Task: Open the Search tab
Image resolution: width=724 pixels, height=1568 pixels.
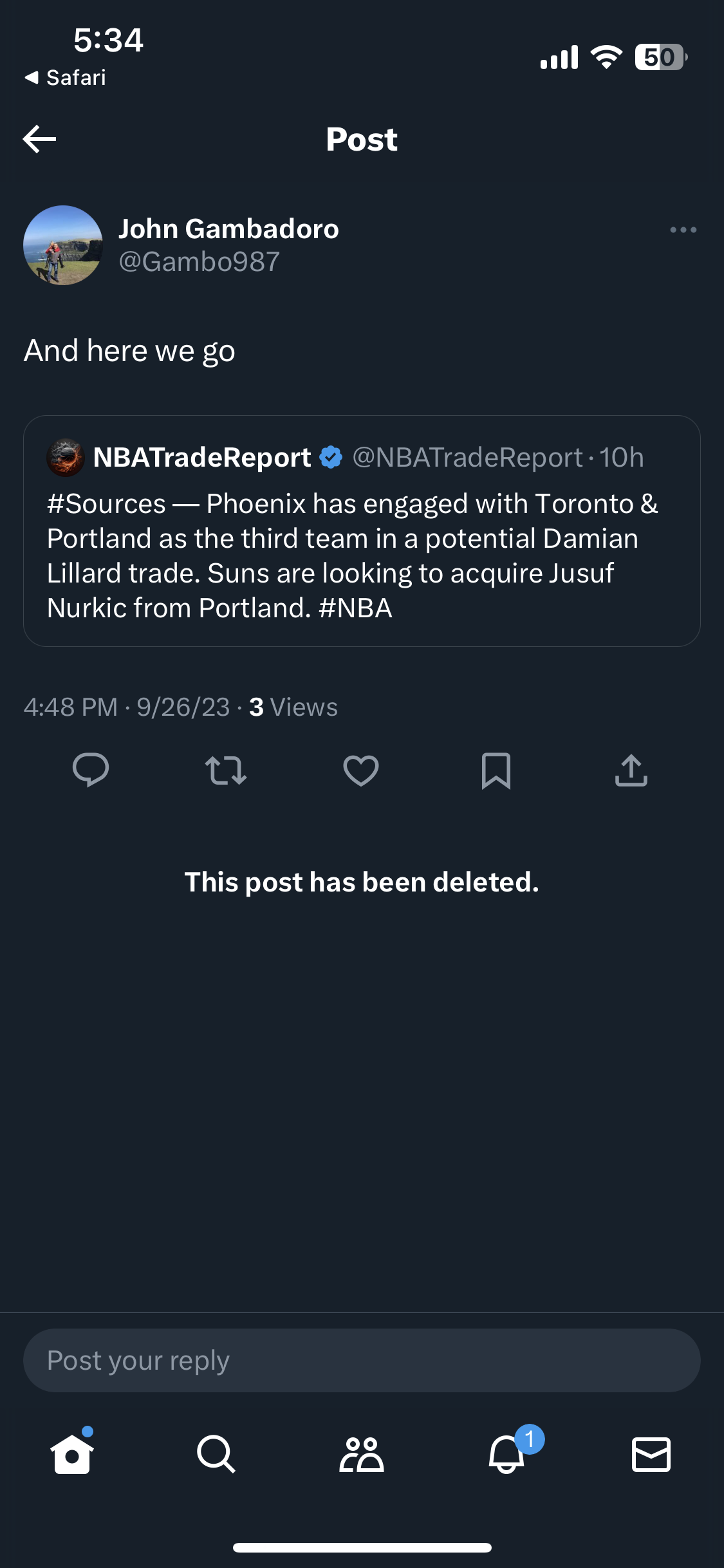Action: pos(216,1454)
